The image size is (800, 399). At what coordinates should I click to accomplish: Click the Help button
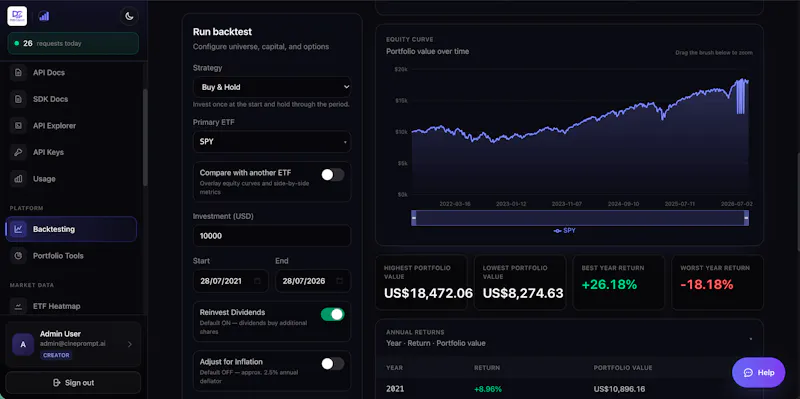759,372
